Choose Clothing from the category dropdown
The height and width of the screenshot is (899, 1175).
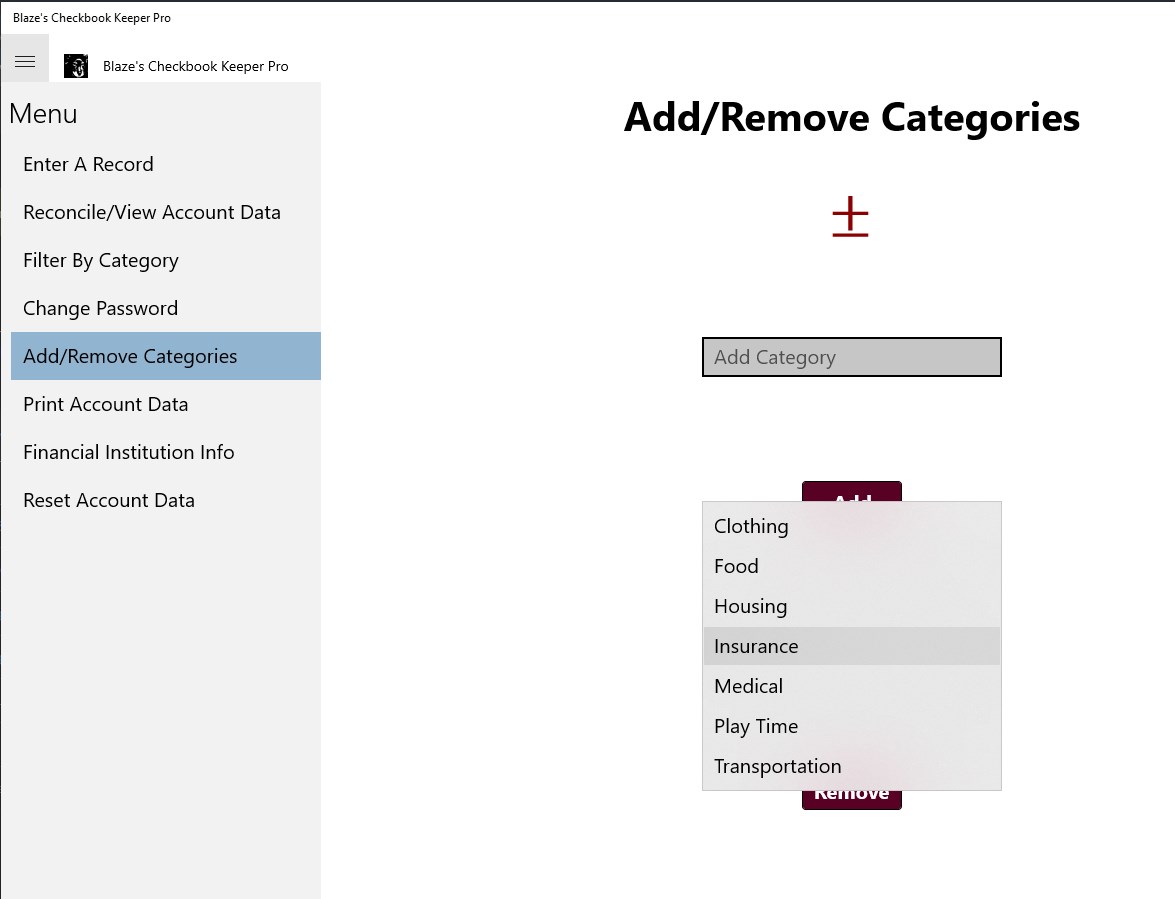(x=851, y=526)
